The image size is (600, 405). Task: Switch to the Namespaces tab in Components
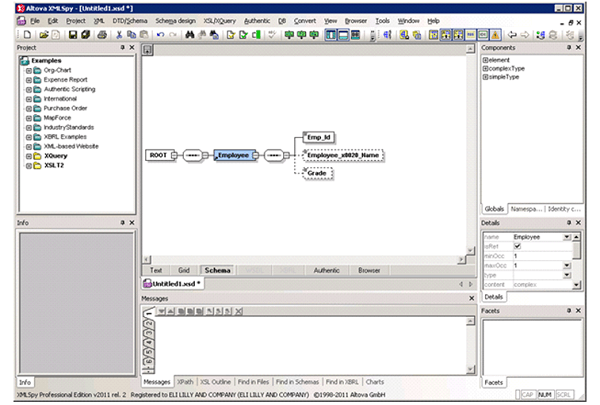pyautogui.click(x=526, y=209)
